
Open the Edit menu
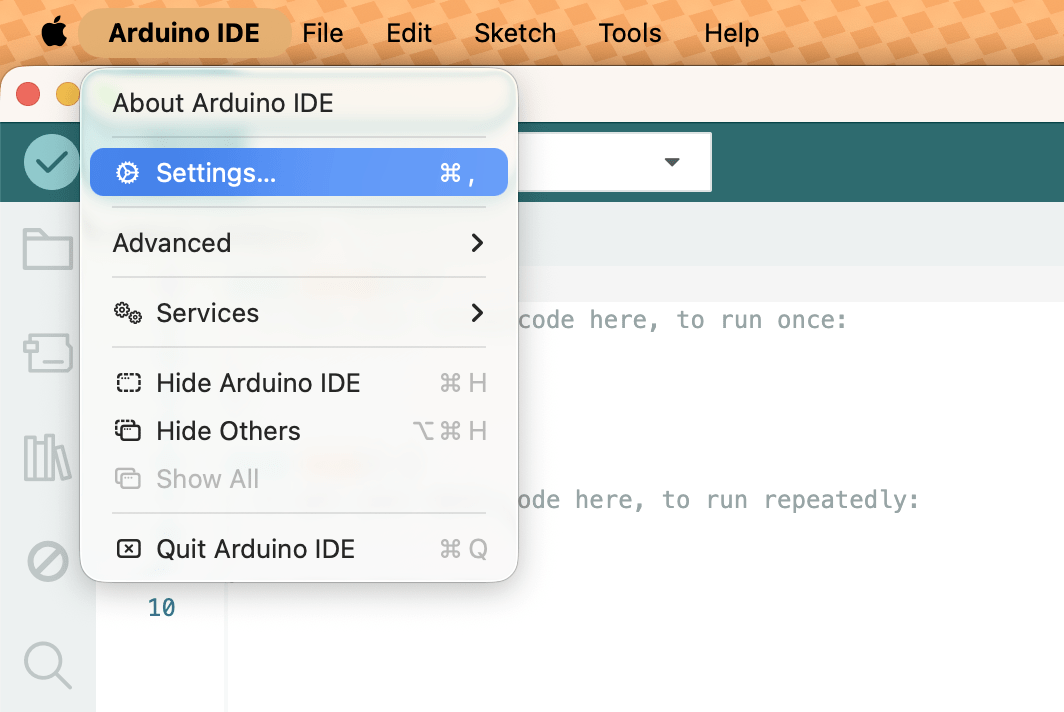coord(409,33)
